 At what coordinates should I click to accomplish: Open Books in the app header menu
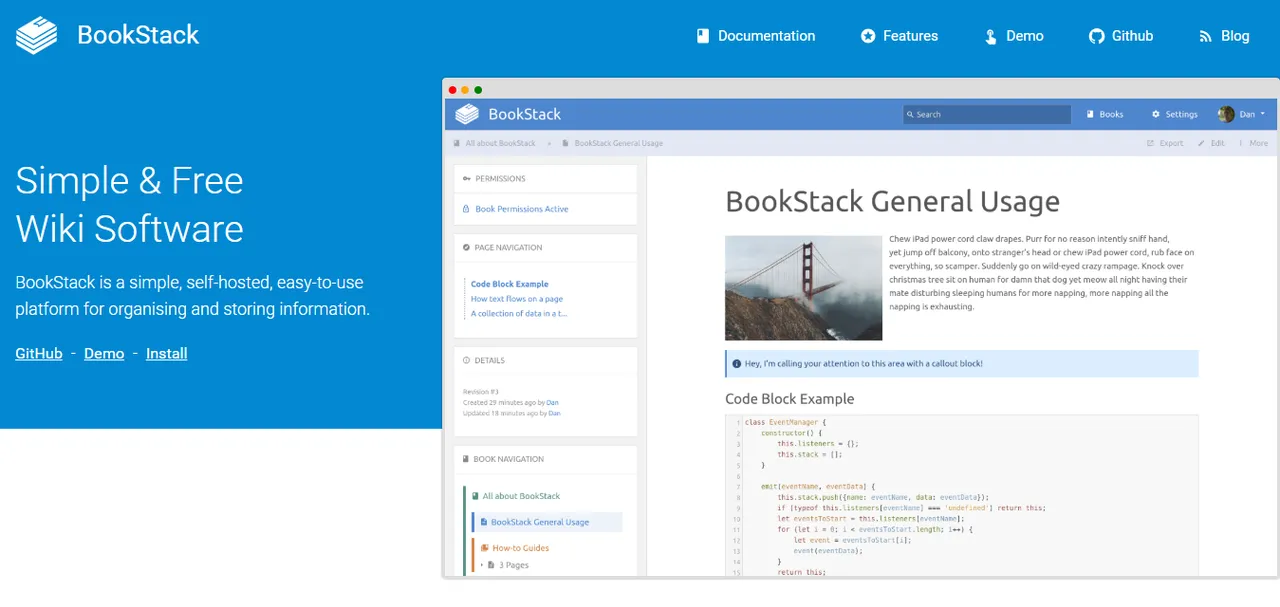tap(1105, 114)
